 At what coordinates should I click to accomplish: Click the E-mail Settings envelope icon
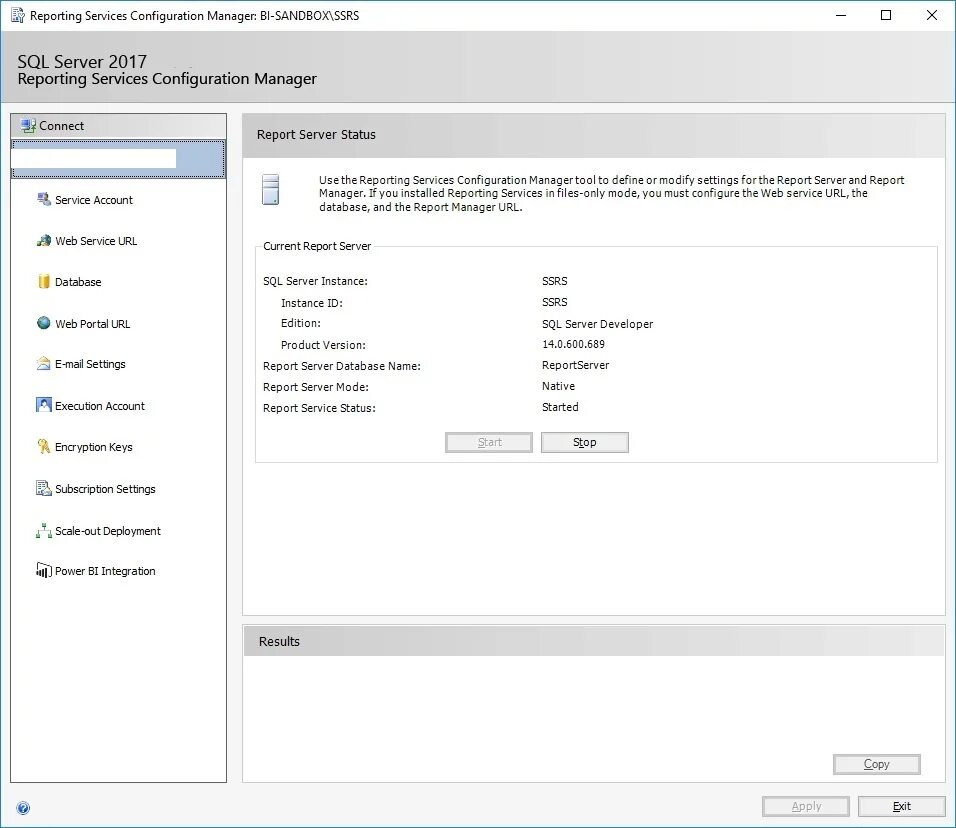(43, 363)
